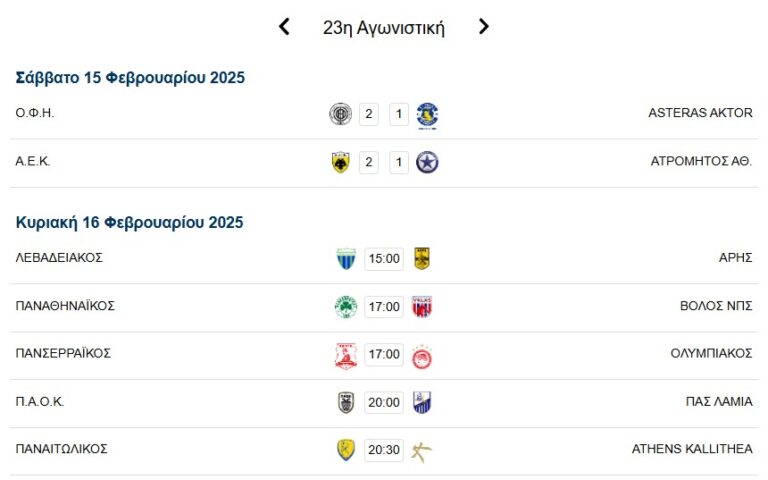Go to previous matchday with left arrow
Viewport: 768px width, 480px height.
(284, 27)
